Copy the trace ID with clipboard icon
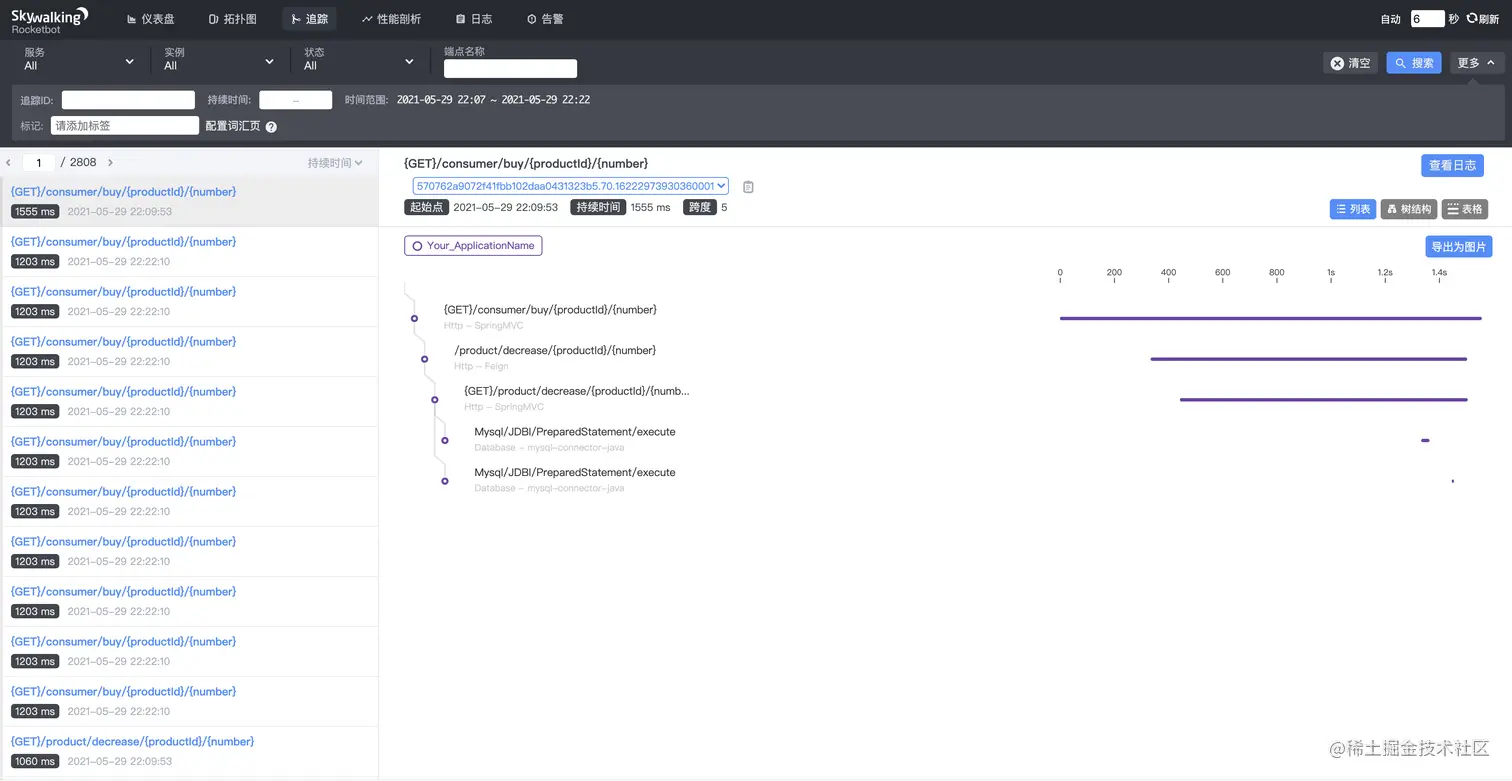The width and height of the screenshot is (1512, 781). pos(748,187)
